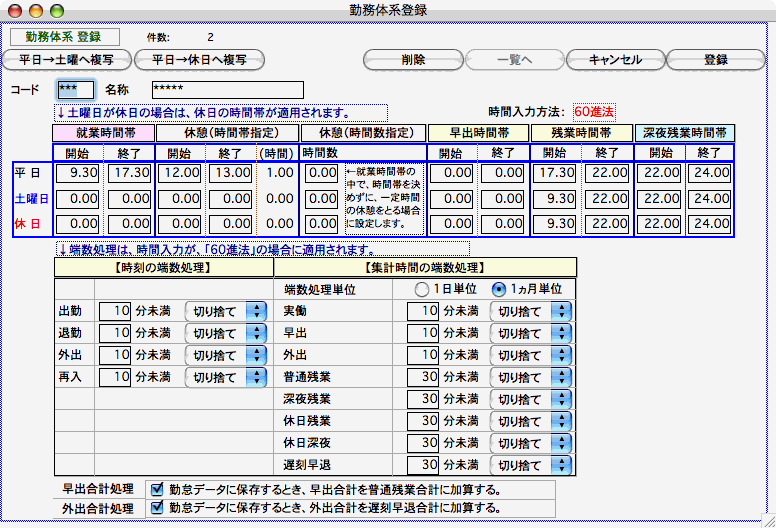
Task: Click 【集計時間の端数処理】 header
Action: [x=425, y=268]
